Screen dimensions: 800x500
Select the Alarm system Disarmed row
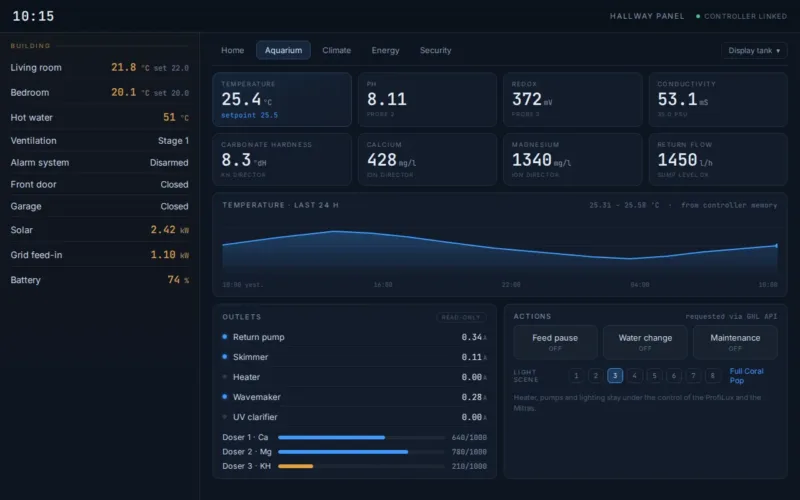[x=99, y=162]
